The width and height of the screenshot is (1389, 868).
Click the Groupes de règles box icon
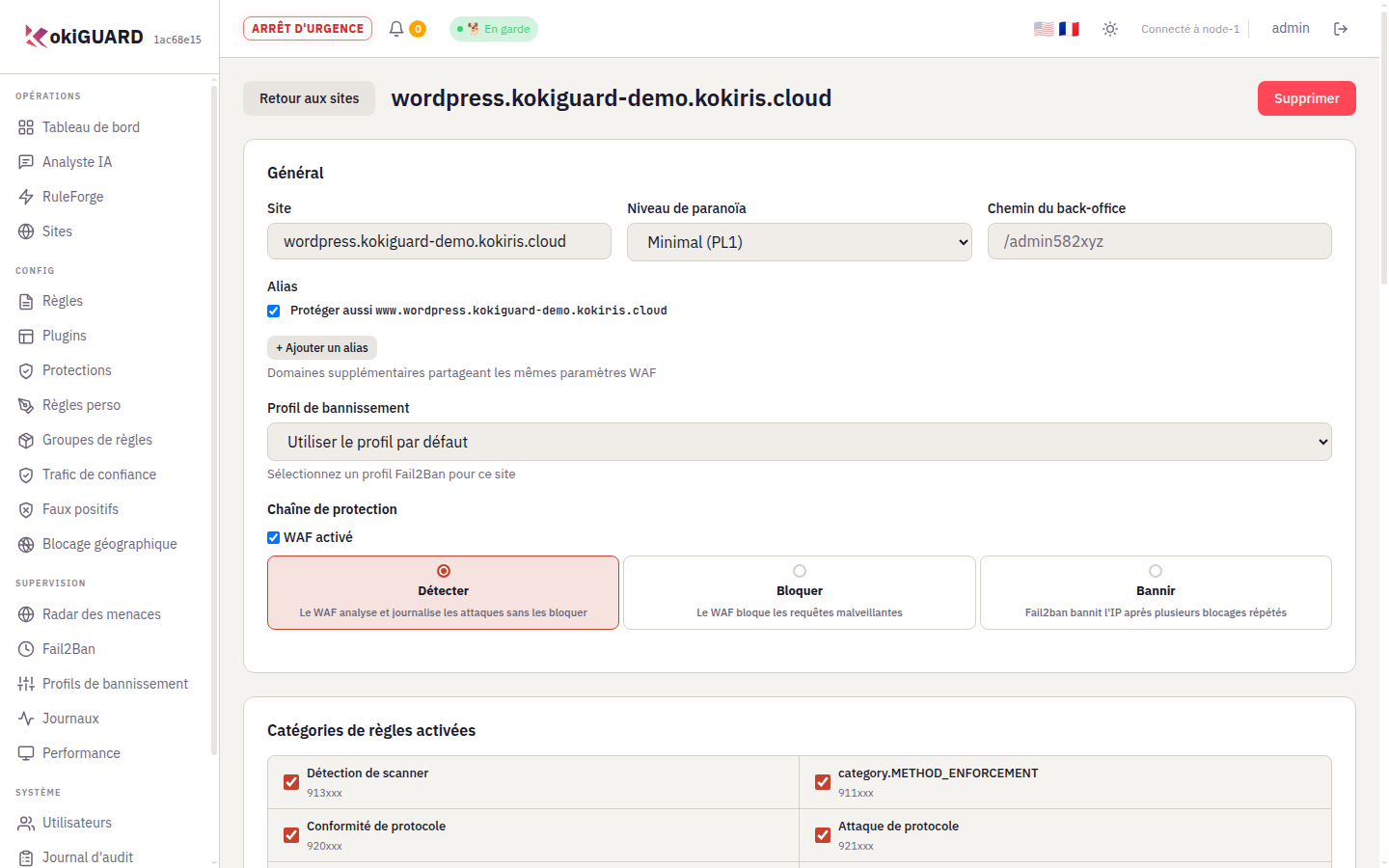(x=26, y=440)
